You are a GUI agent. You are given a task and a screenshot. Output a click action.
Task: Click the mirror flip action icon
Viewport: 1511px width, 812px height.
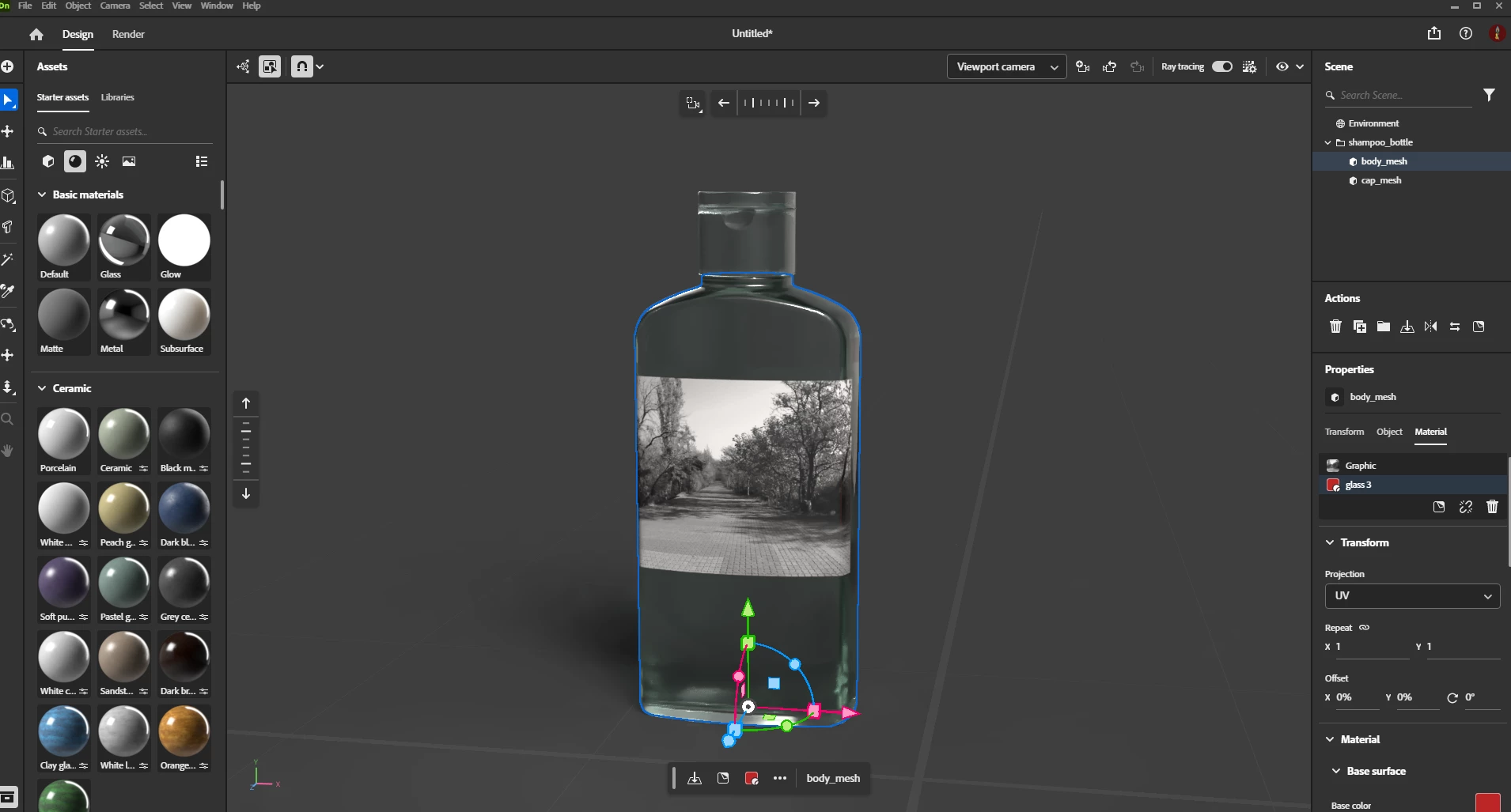[x=1431, y=327]
